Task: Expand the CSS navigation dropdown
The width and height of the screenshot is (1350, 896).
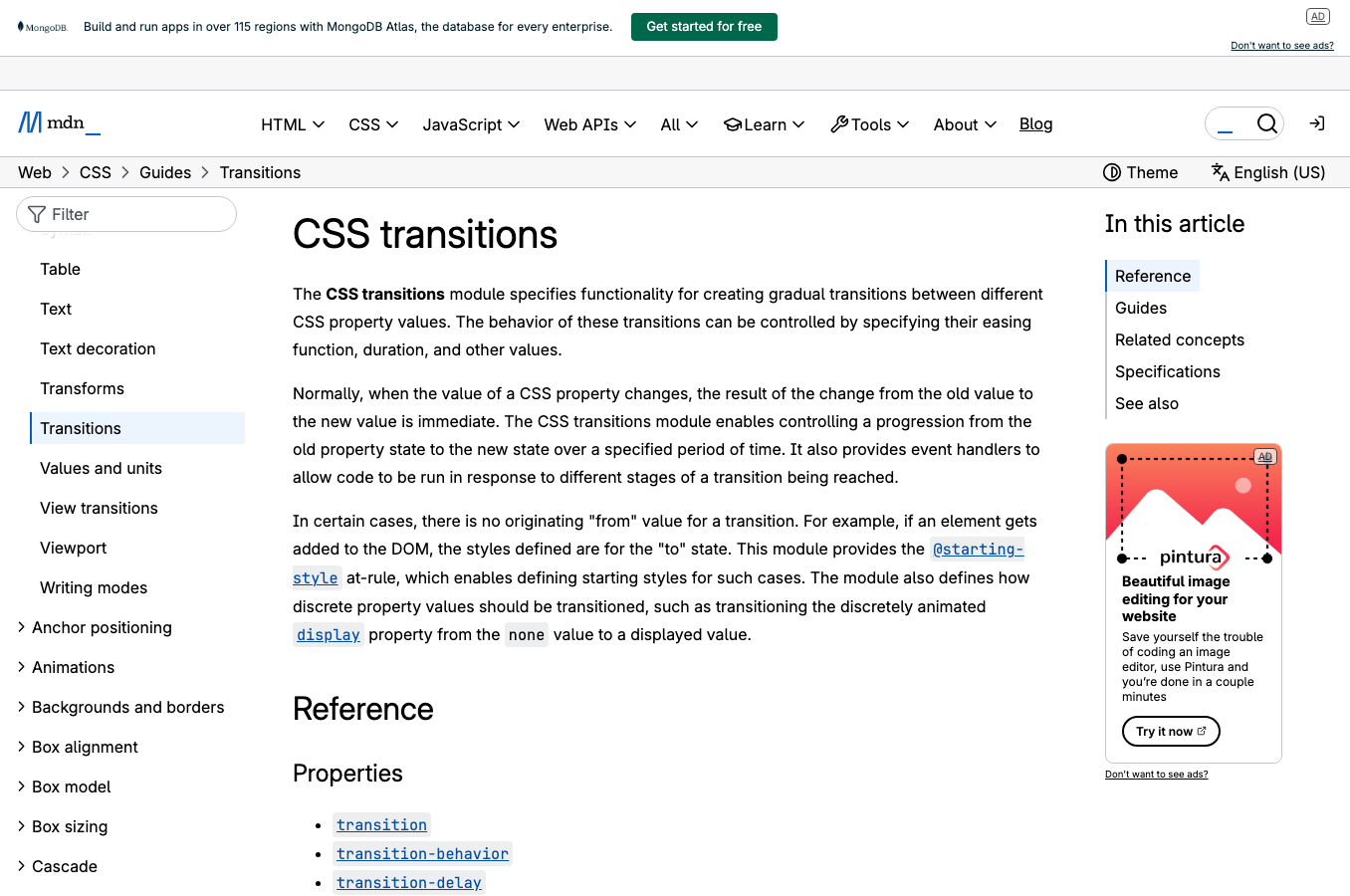Action: (372, 123)
